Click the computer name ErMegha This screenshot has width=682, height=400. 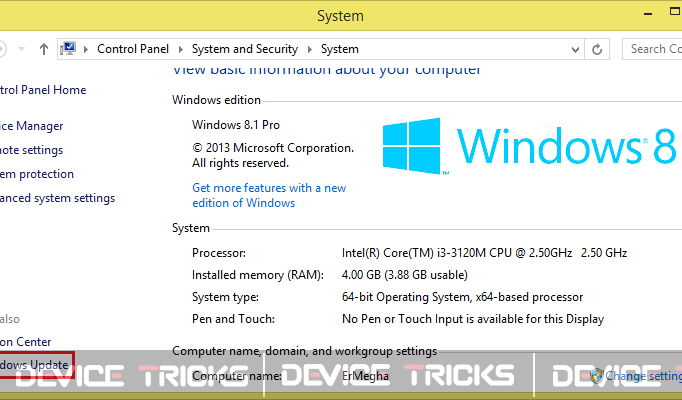[x=365, y=376]
